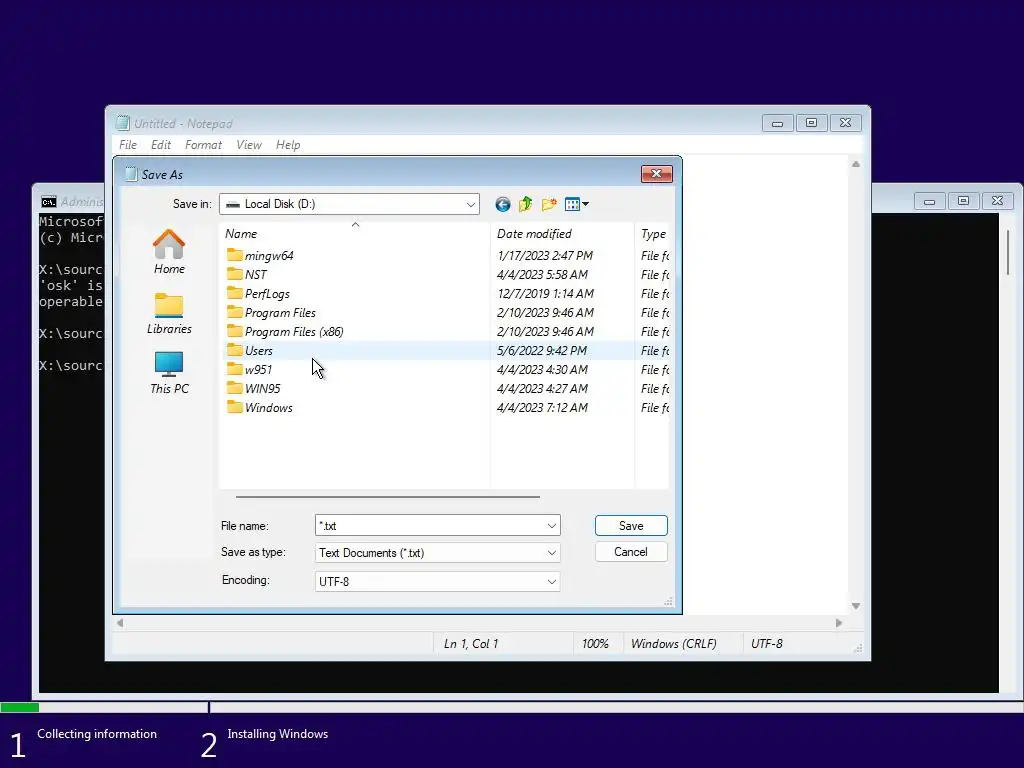Click the Installing Windows step label
The width and height of the screenshot is (1024, 768).
pyautogui.click(x=278, y=734)
